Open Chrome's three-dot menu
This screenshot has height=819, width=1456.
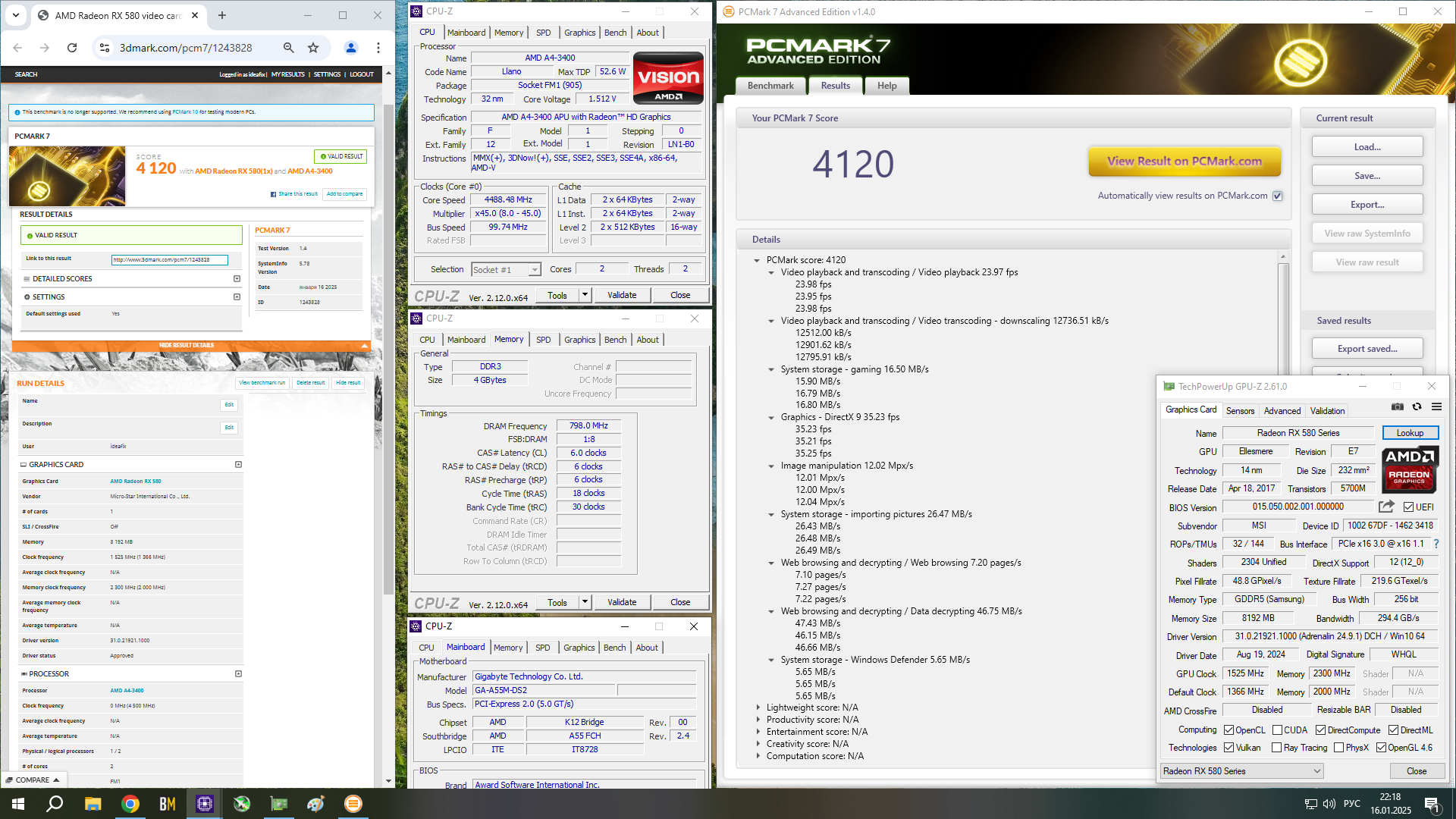378,48
